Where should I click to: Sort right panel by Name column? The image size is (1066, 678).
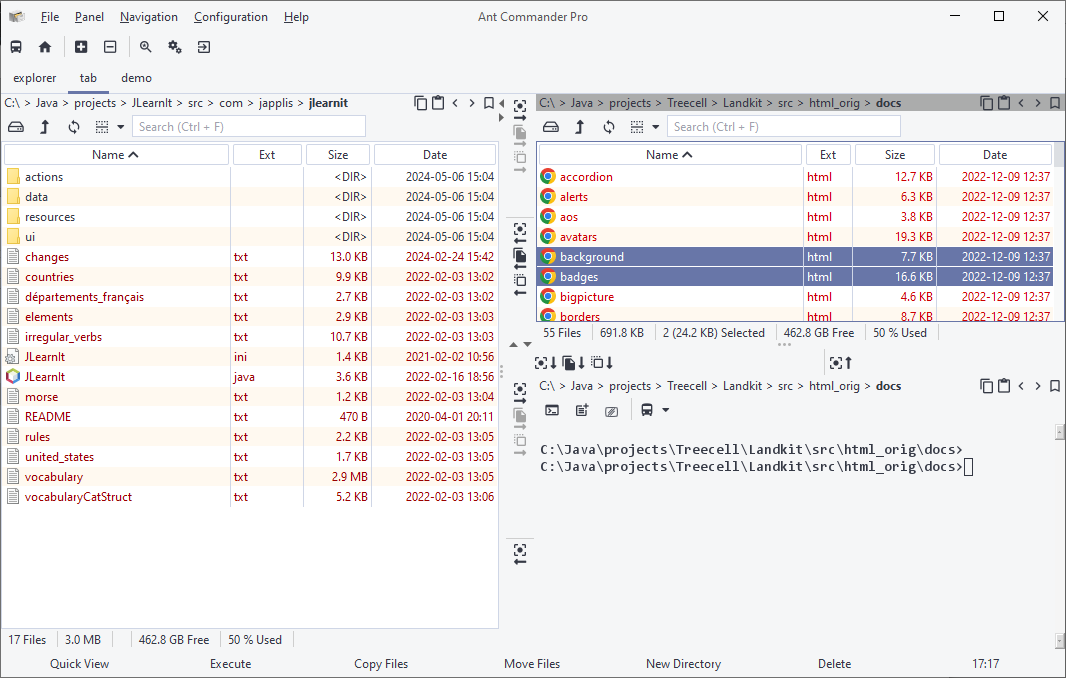click(x=670, y=154)
